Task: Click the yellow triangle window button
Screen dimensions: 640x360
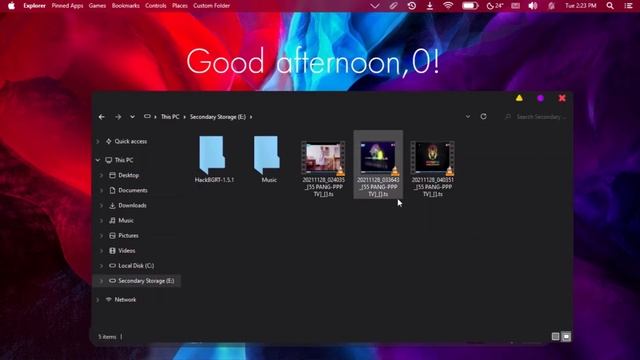Action: [519, 98]
